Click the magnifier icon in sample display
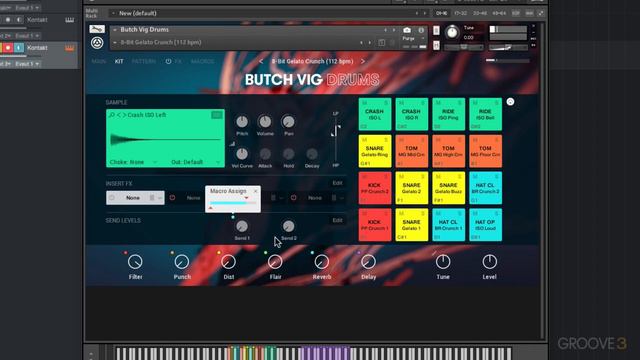 coord(112,115)
